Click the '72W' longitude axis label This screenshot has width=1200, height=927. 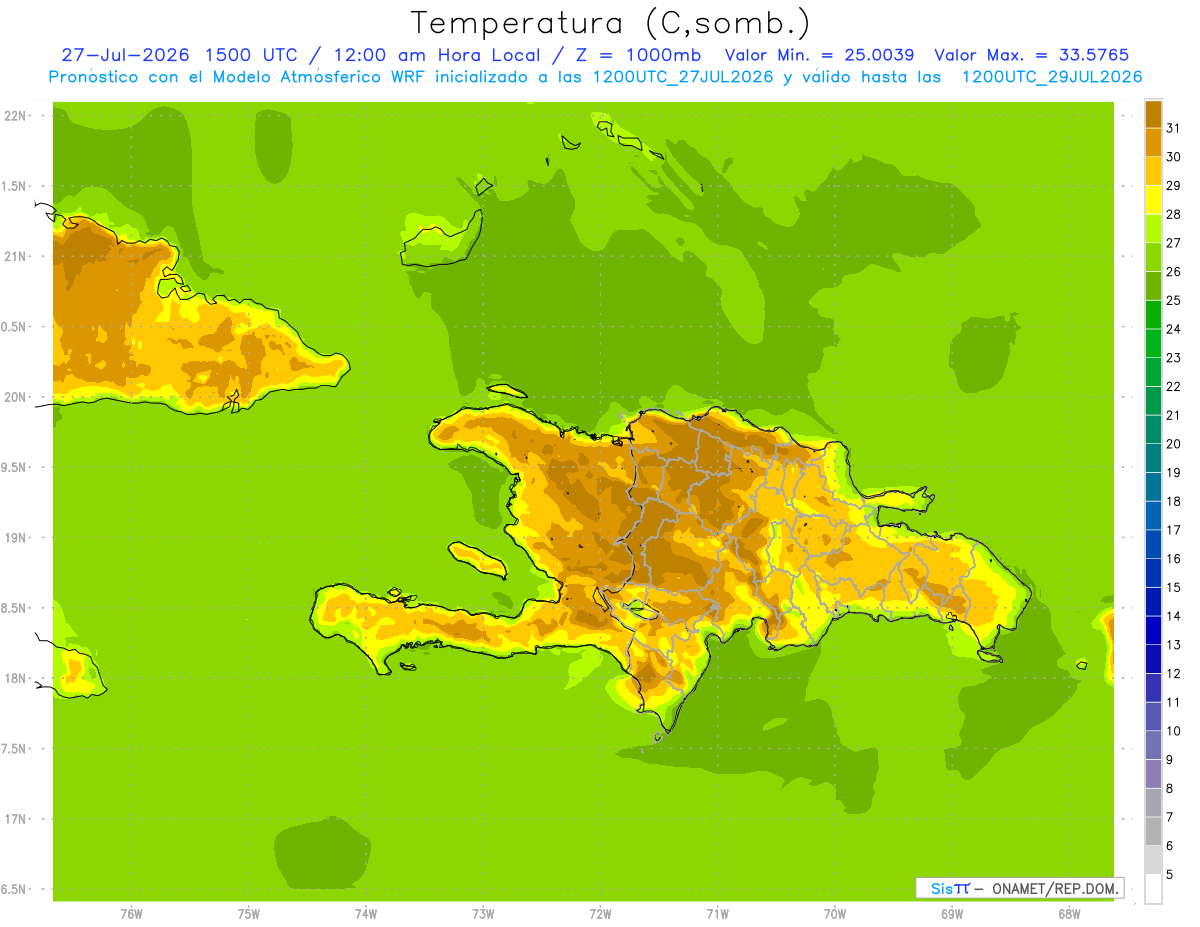click(x=600, y=914)
